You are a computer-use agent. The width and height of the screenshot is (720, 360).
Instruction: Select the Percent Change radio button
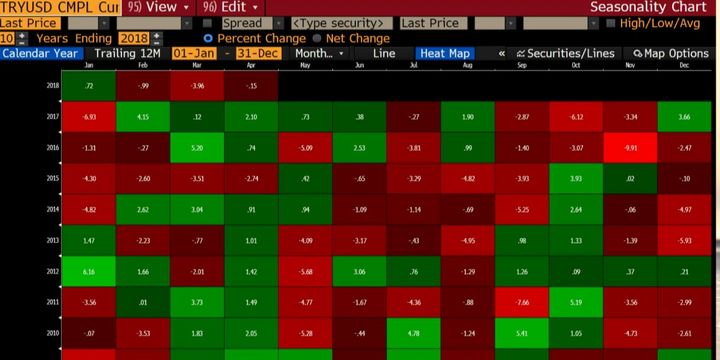pos(208,39)
